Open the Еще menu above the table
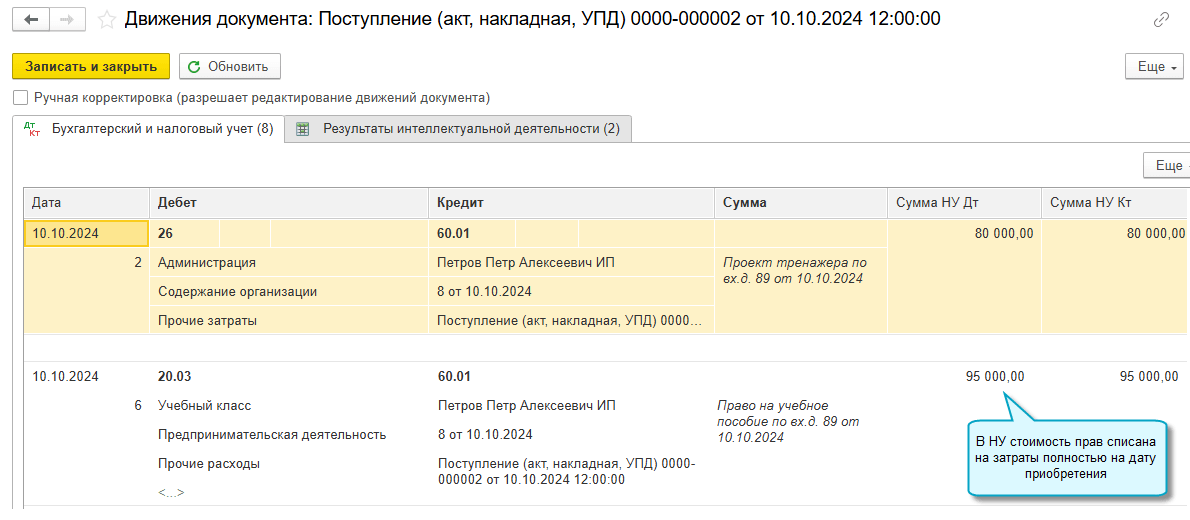 (x=1166, y=166)
